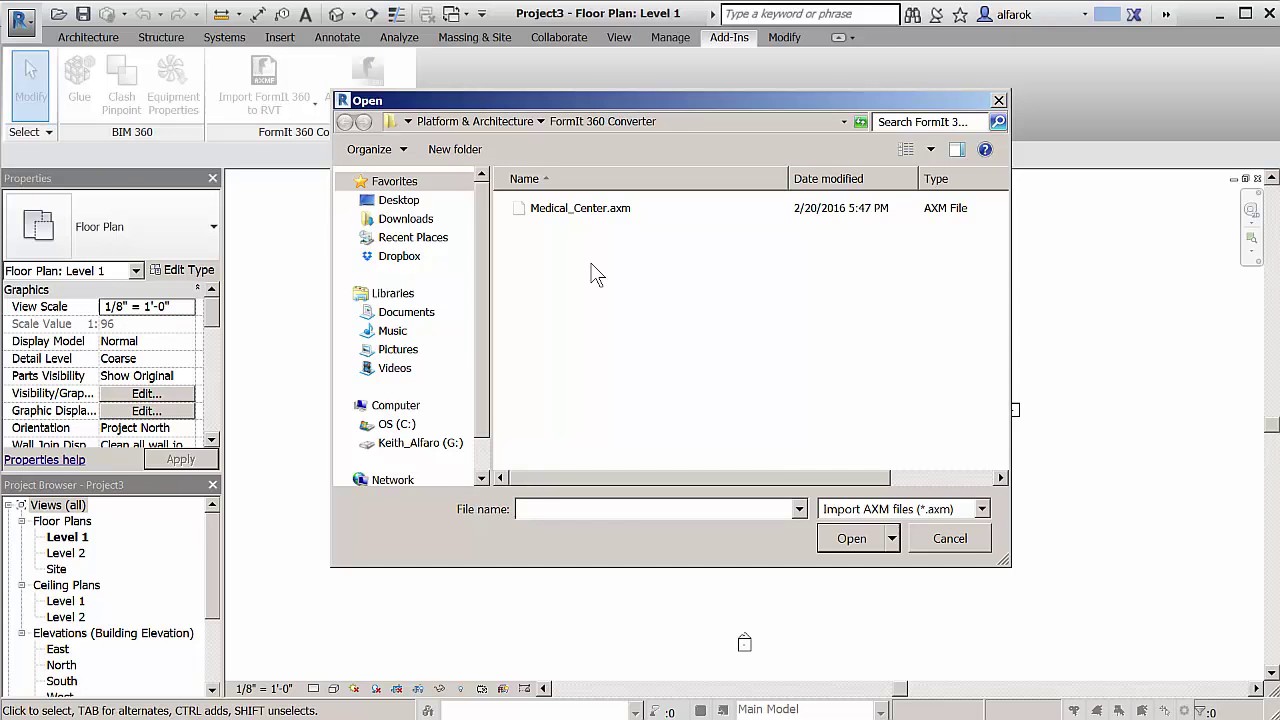Collapse the Floor Plans tree node
This screenshot has width=1280, height=720.
(21, 521)
